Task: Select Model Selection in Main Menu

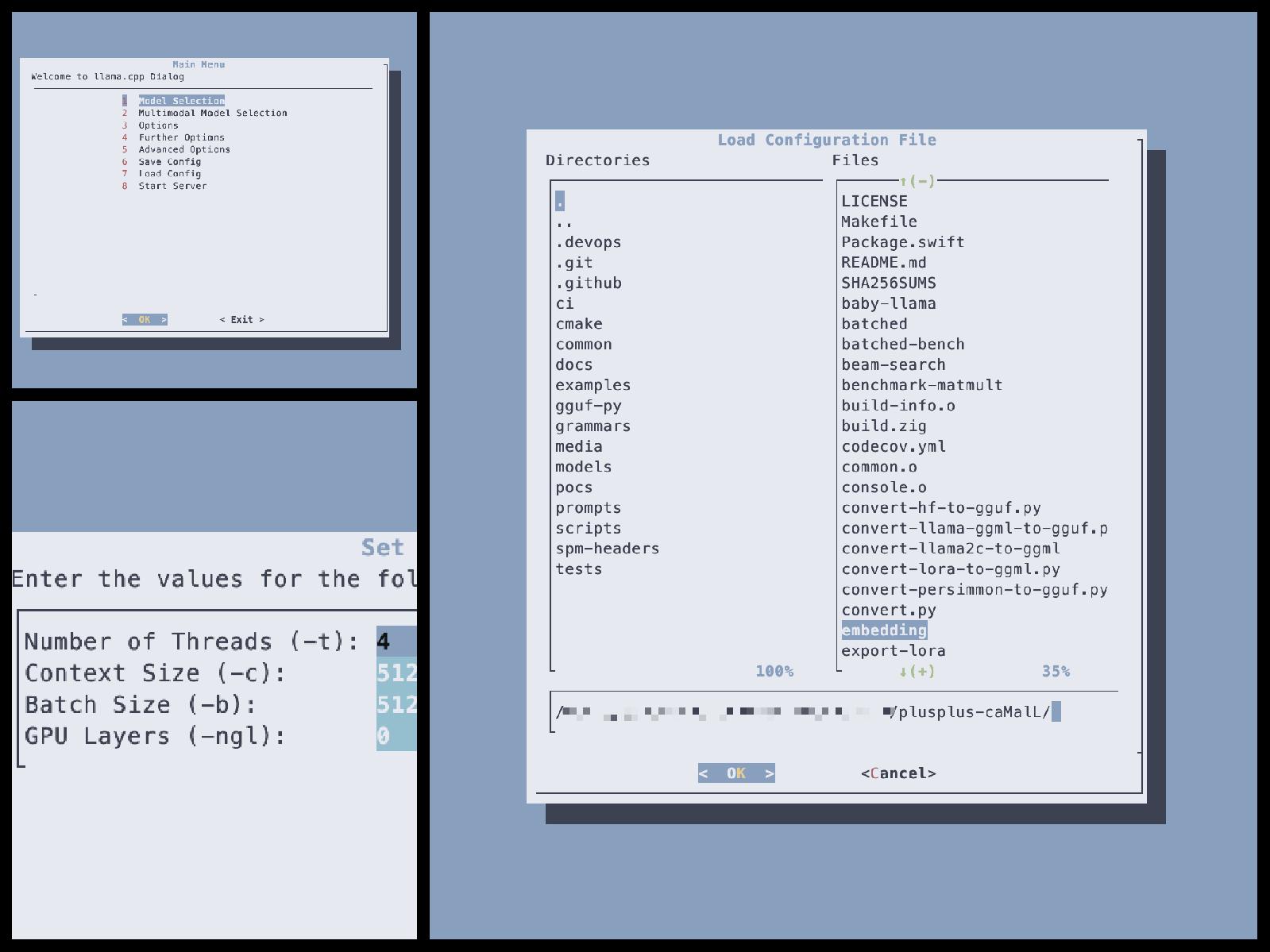Action: pos(181,101)
